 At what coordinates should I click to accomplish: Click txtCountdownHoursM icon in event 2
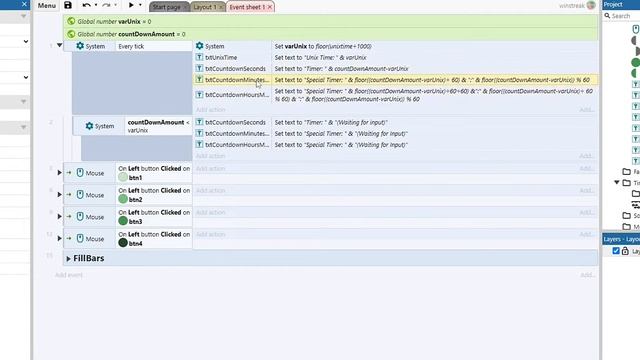(x=199, y=144)
